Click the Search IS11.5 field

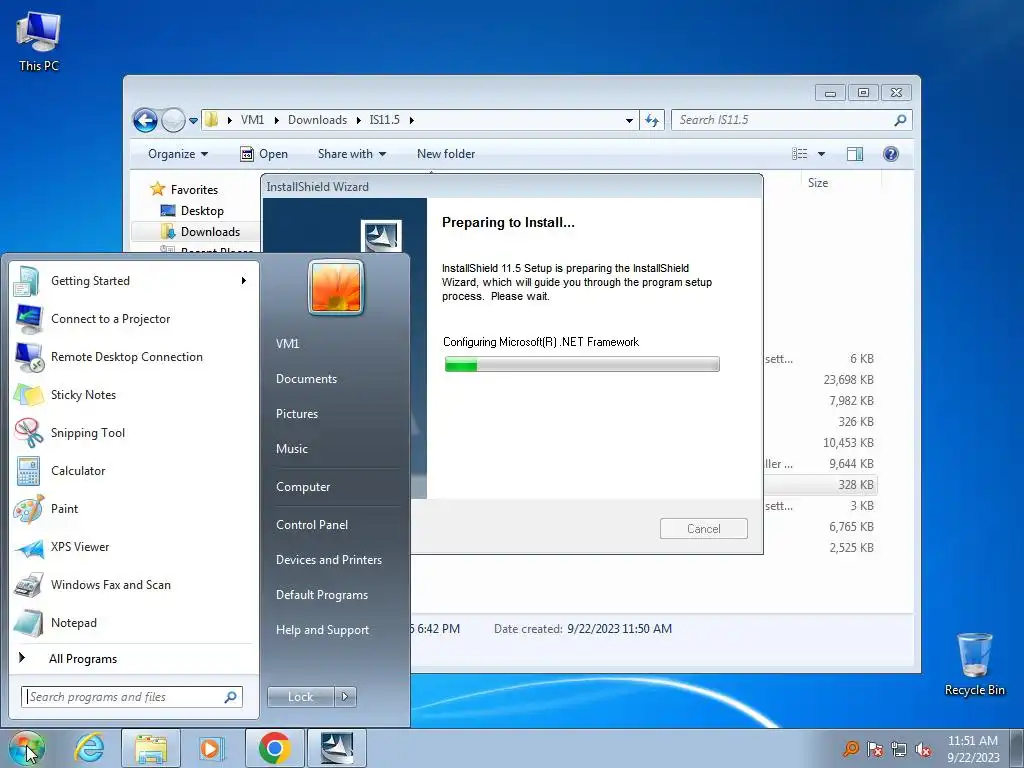coord(792,120)
